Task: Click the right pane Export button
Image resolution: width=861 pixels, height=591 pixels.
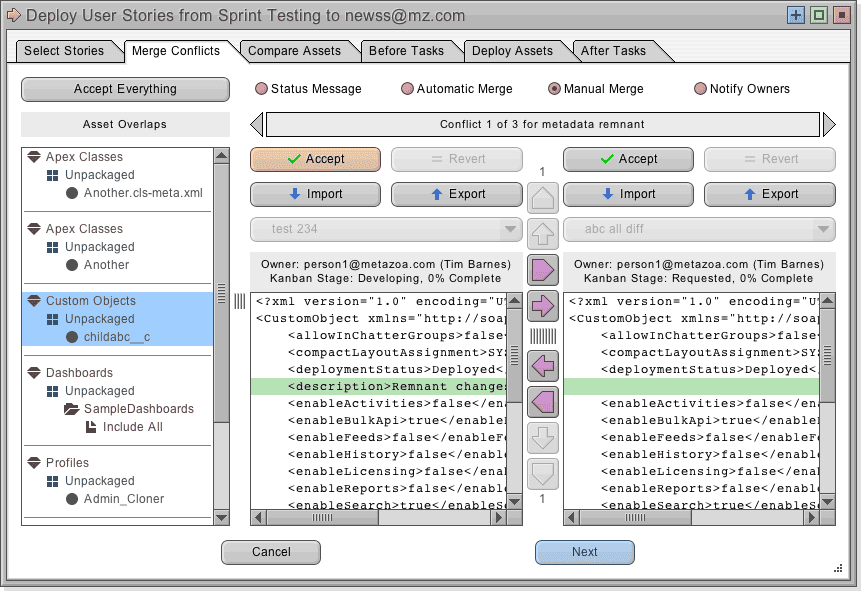Action: pos(769,194)
